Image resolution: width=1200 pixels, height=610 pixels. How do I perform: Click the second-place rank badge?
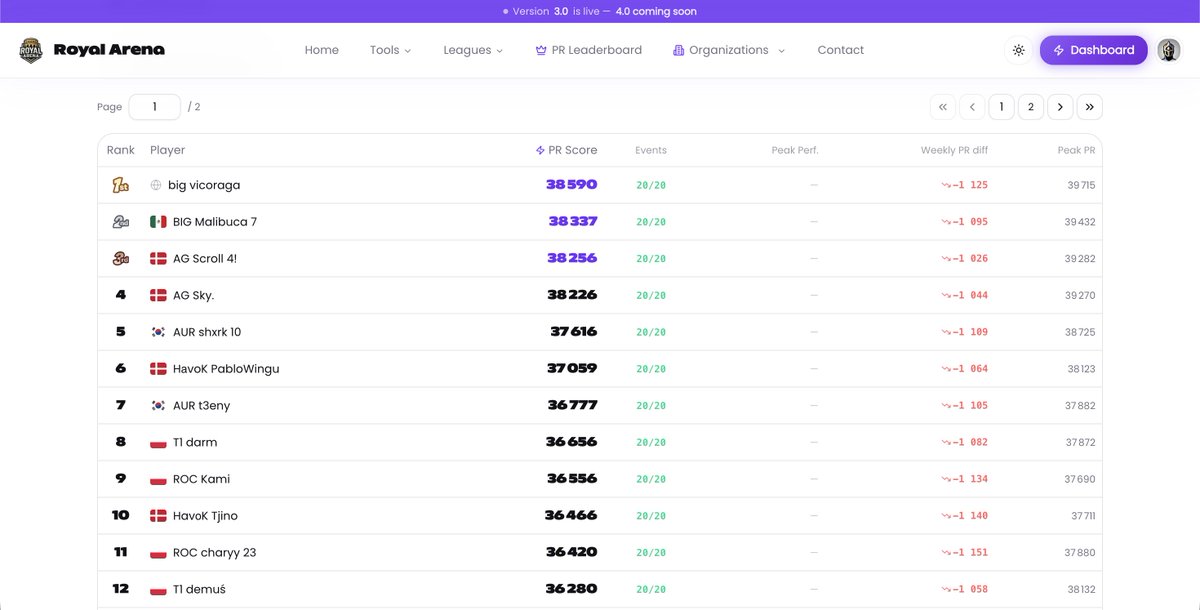[x=120, y=222]
